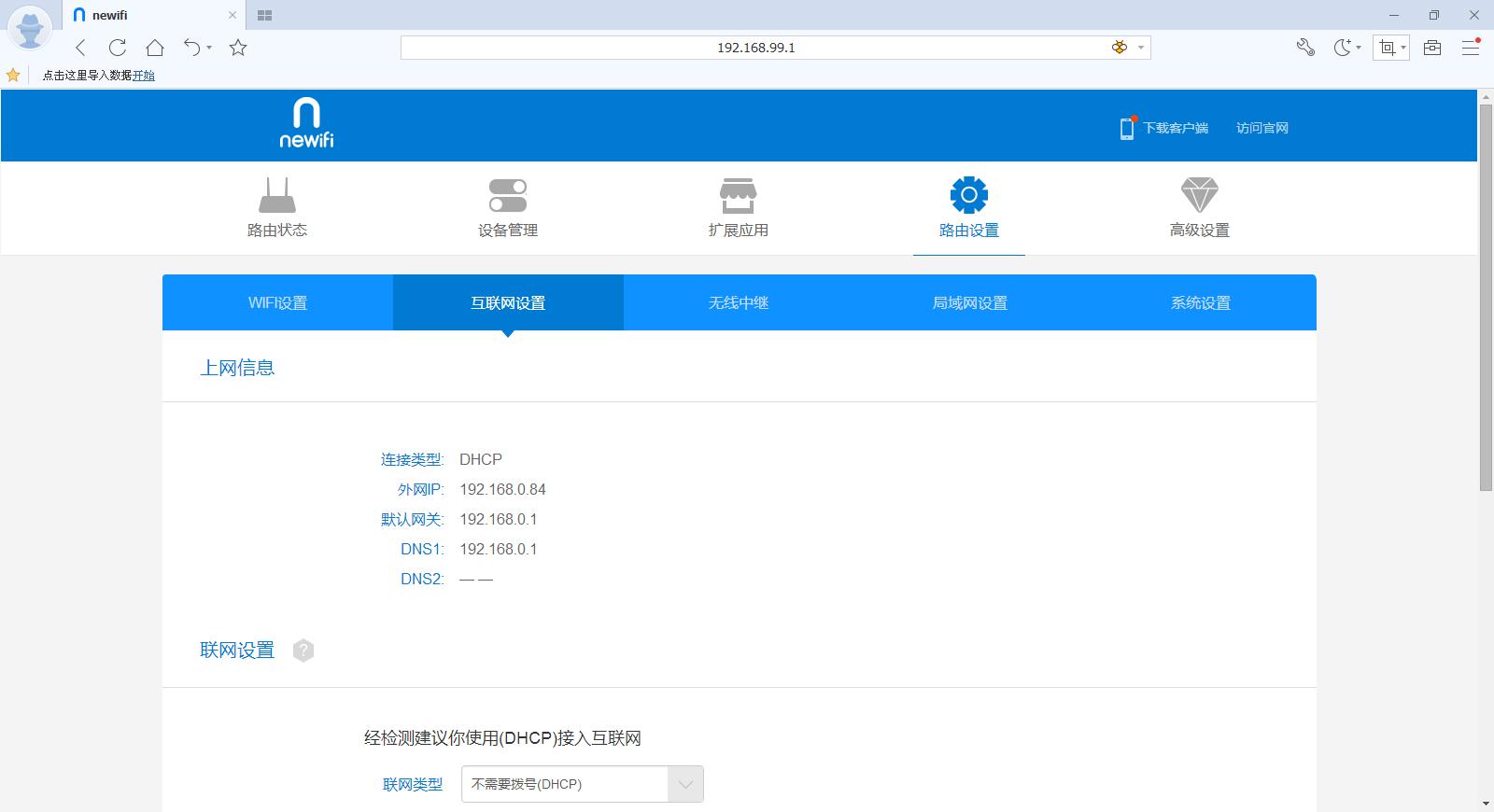Image resolution: width=1494 pixels, height=812 pixels.
Task: Open the 系统设置 tab
Action: click(x=1201, y=302)
